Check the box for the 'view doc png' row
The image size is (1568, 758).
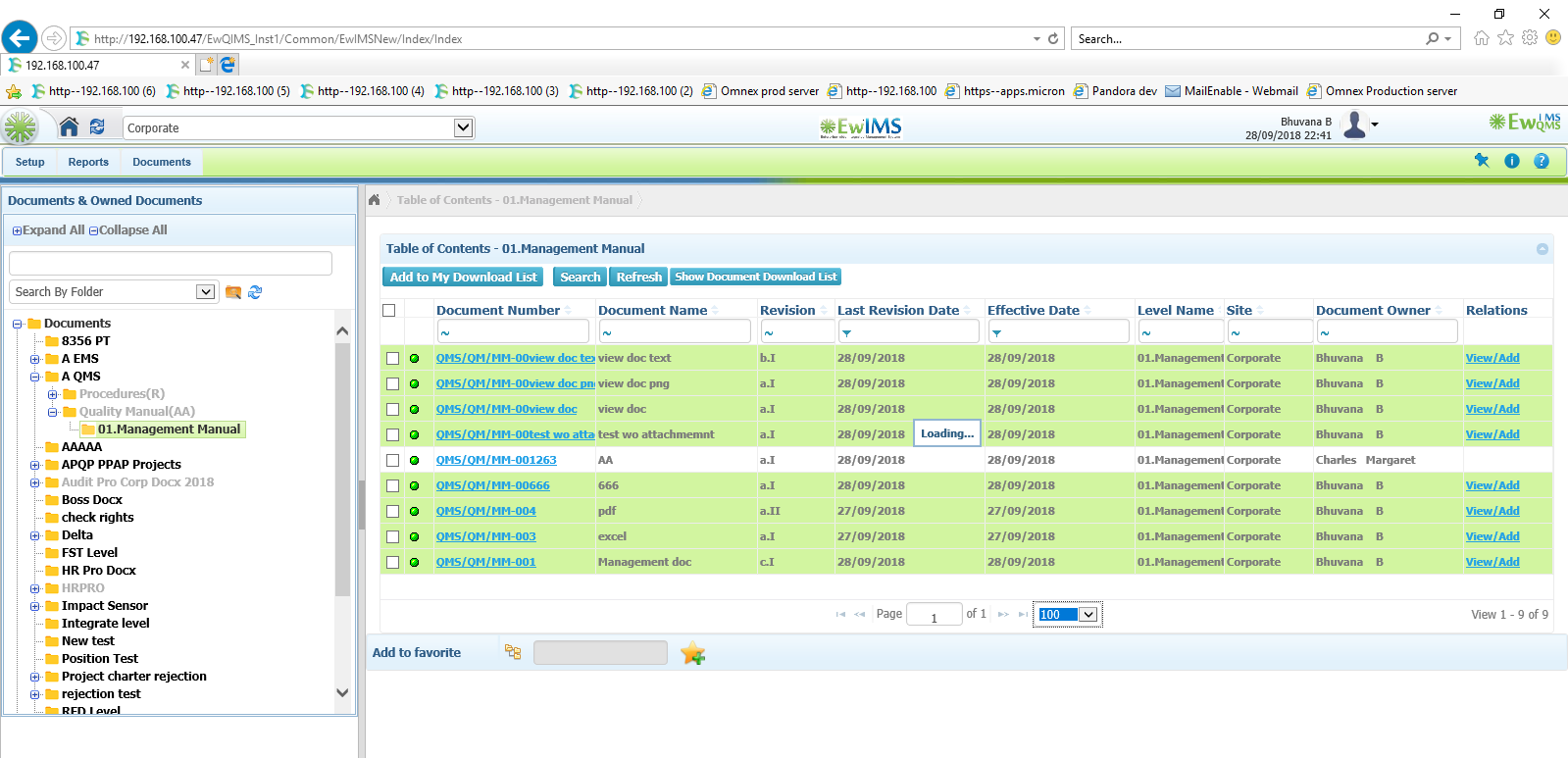click(x=392, y=383)
